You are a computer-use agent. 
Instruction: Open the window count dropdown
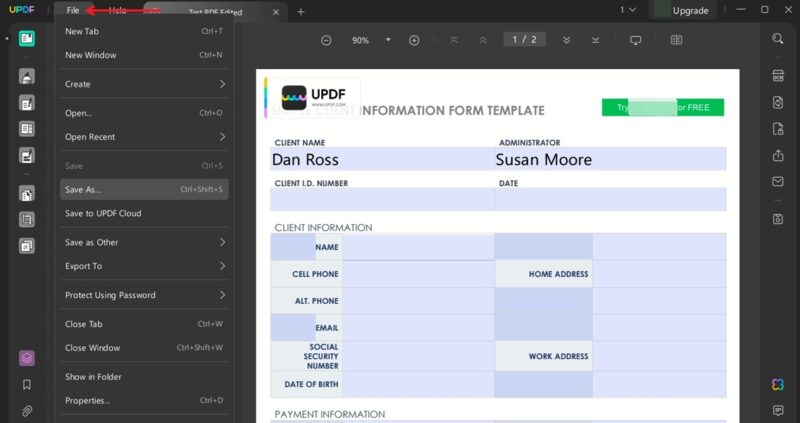click(x=628, y=10)
